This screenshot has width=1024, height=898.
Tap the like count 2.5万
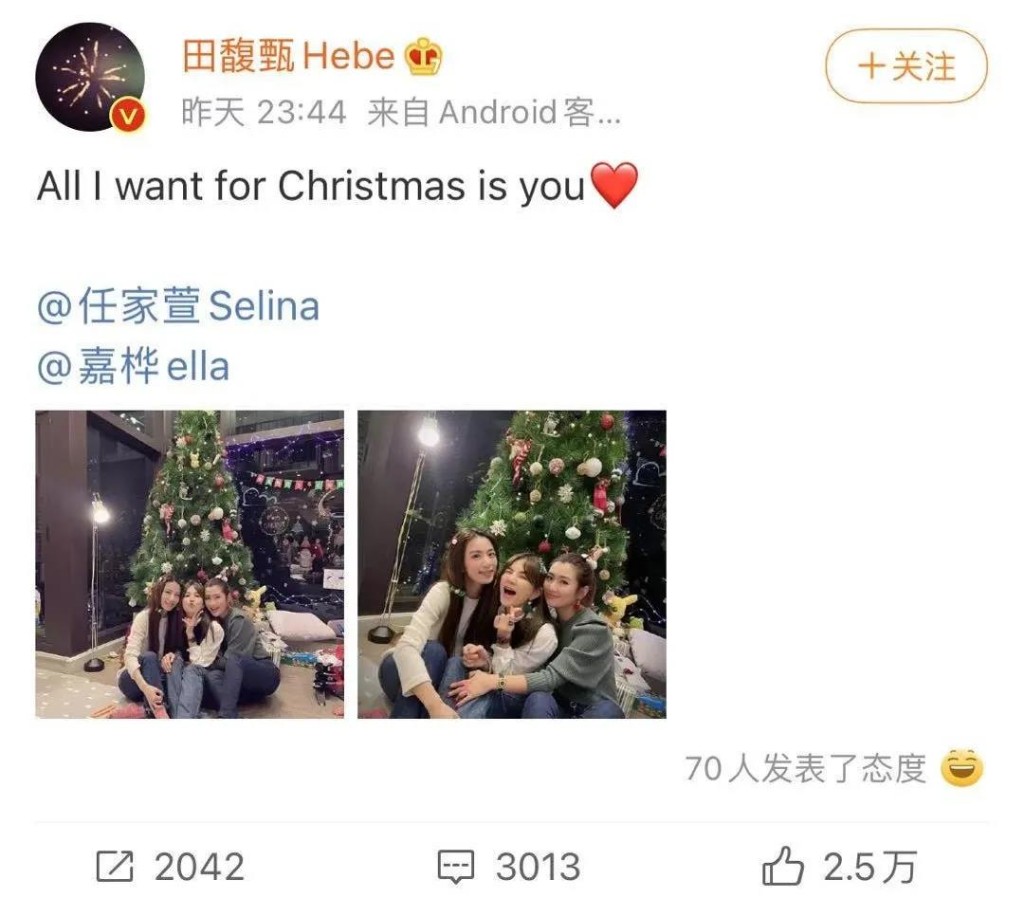click(x=869, y=867)
